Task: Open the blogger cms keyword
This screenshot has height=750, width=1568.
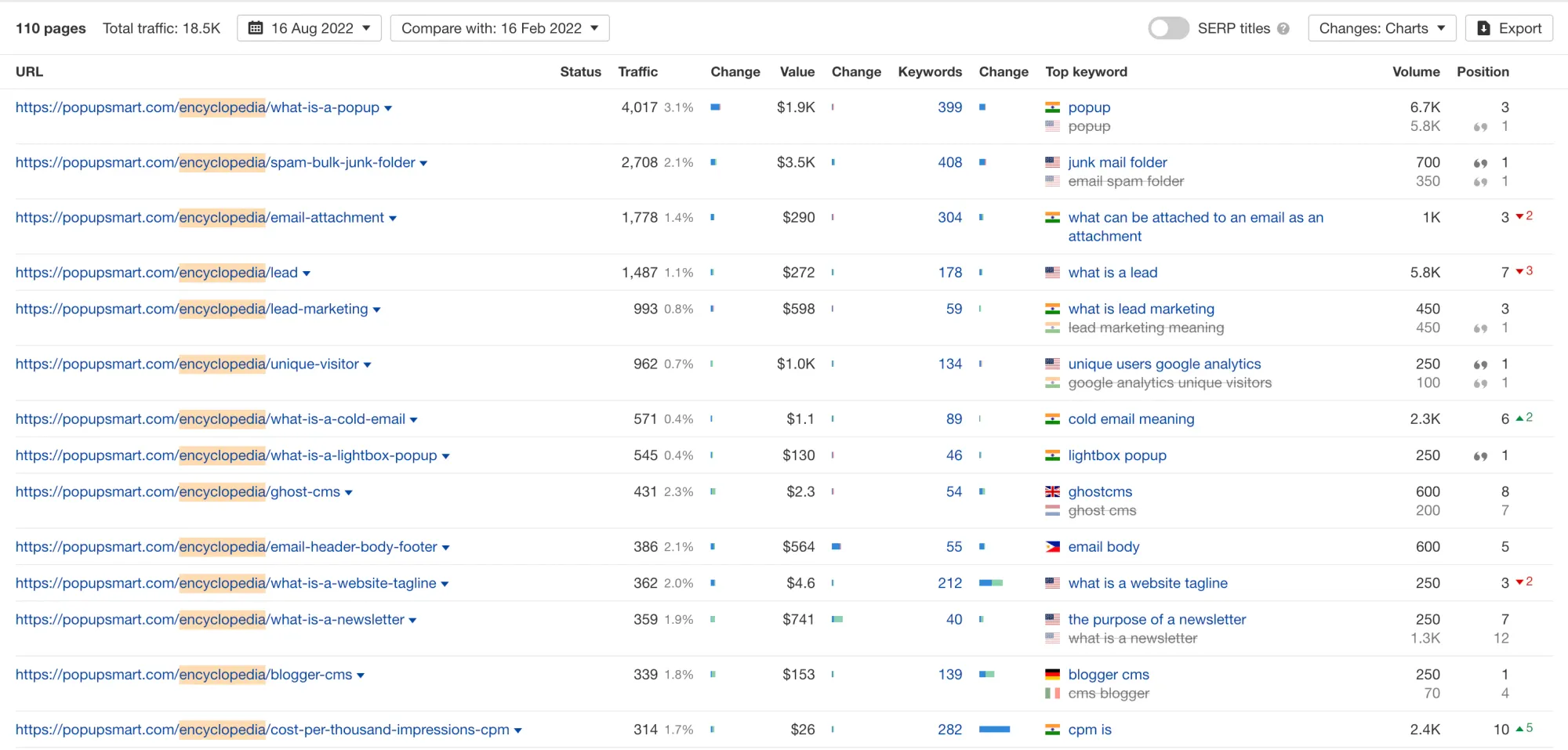Action: point(1108,674)
